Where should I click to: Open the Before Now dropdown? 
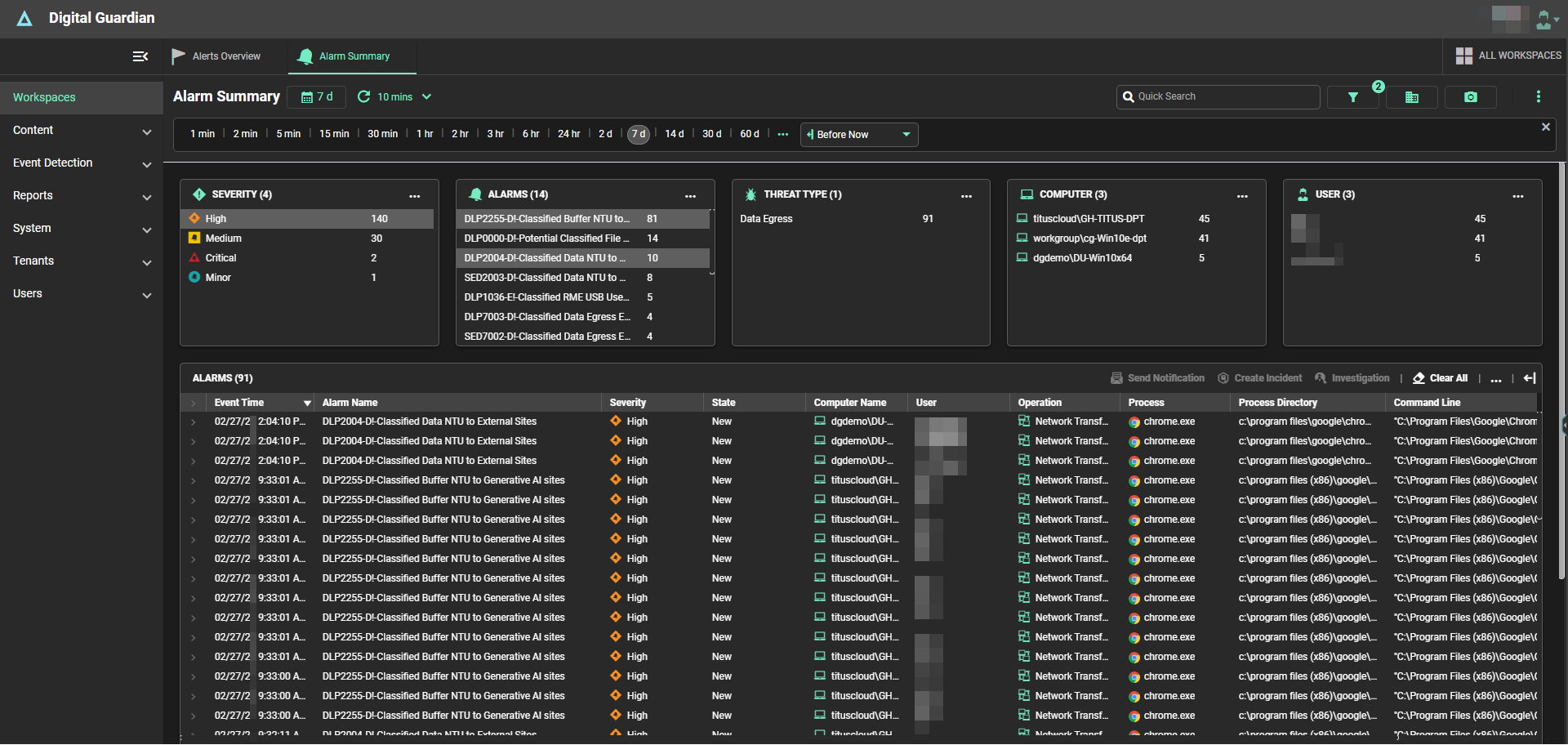[859, 135]
